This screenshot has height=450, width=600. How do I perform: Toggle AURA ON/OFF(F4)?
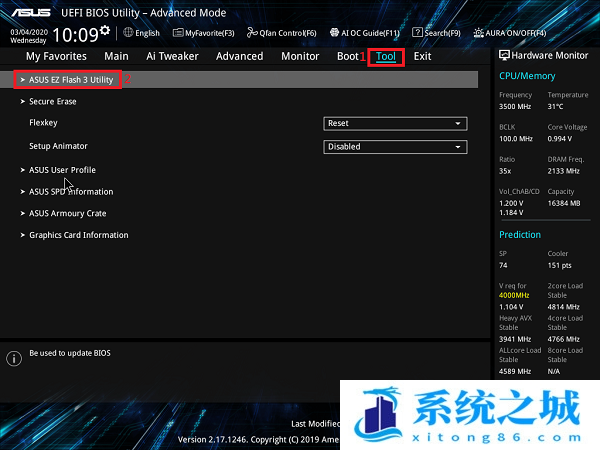tap(510, 33)
